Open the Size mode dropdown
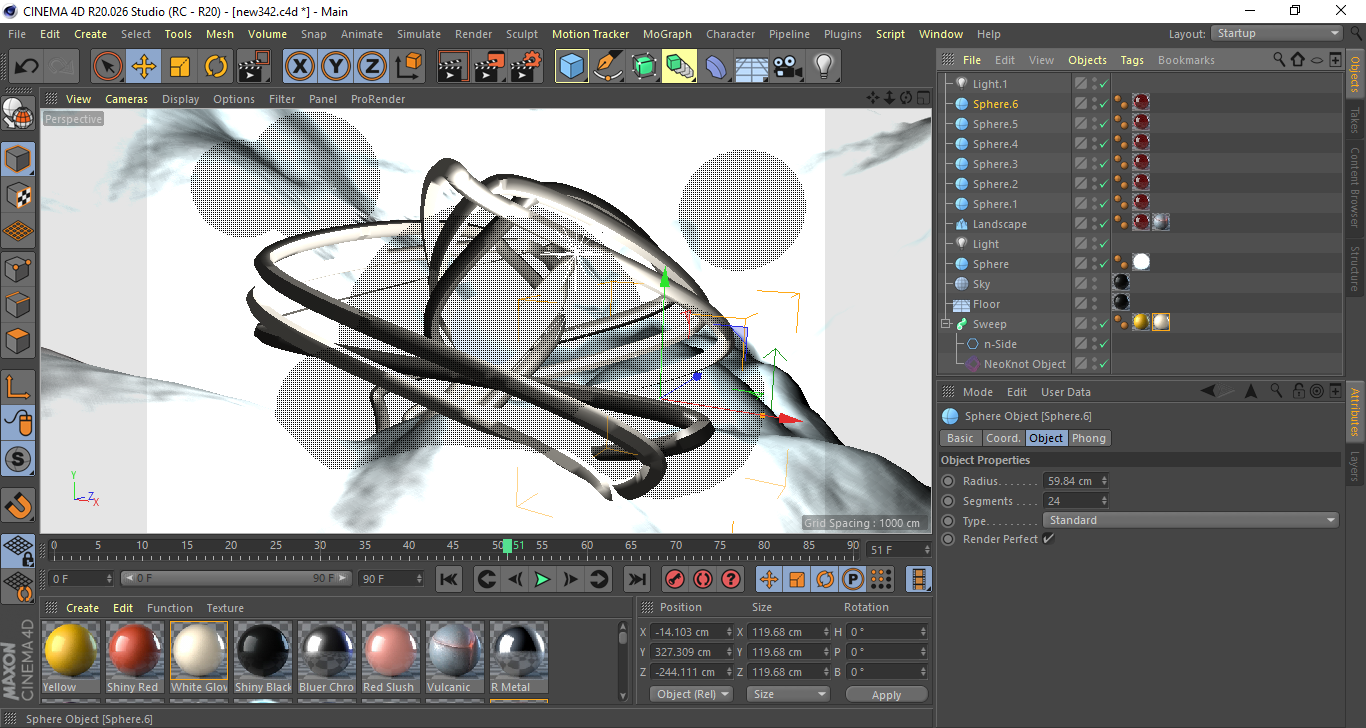The width and height of the screenshot is (1366, 728). point(790,694)
